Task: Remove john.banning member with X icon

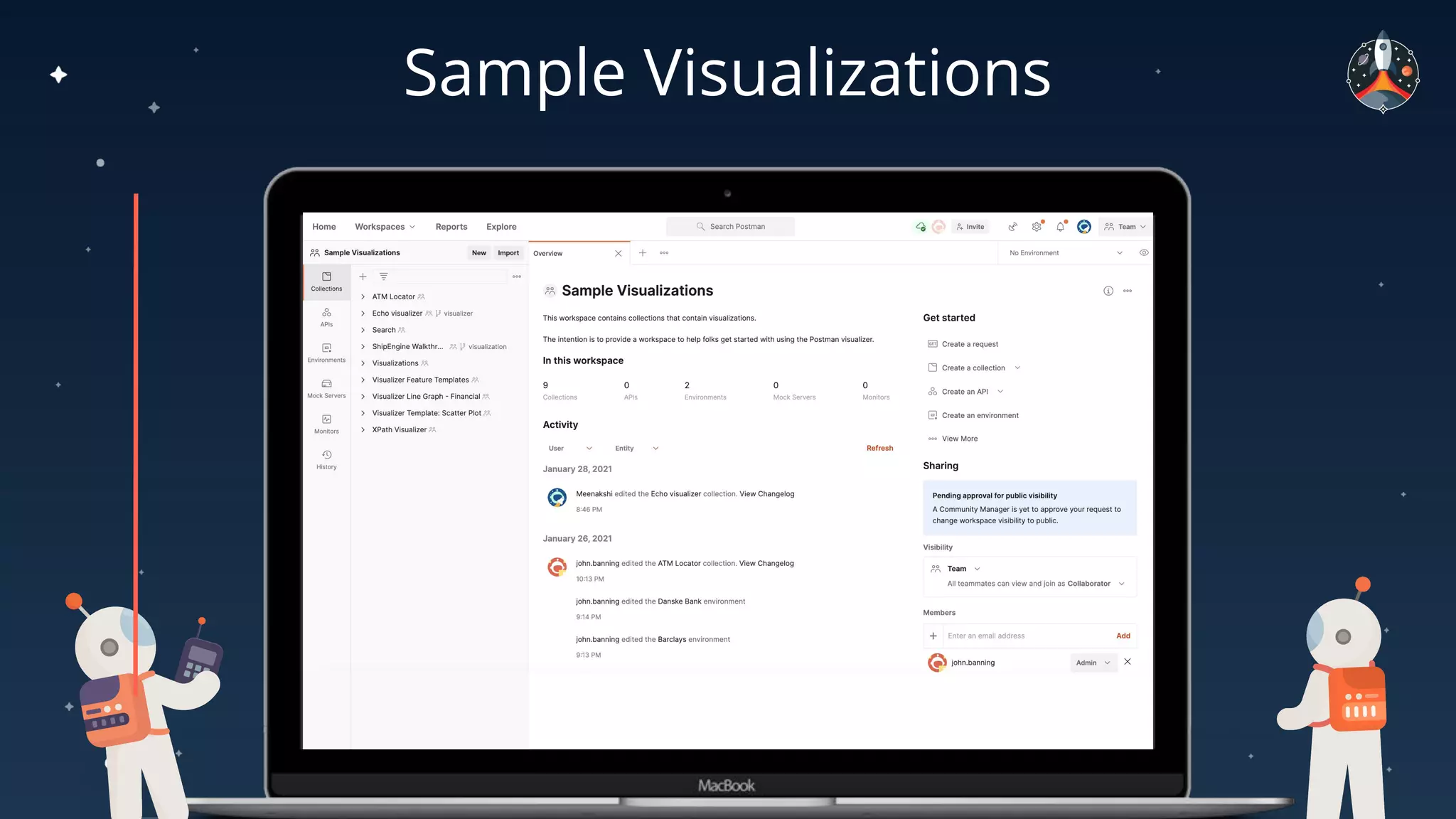Action: point(1128,662)
